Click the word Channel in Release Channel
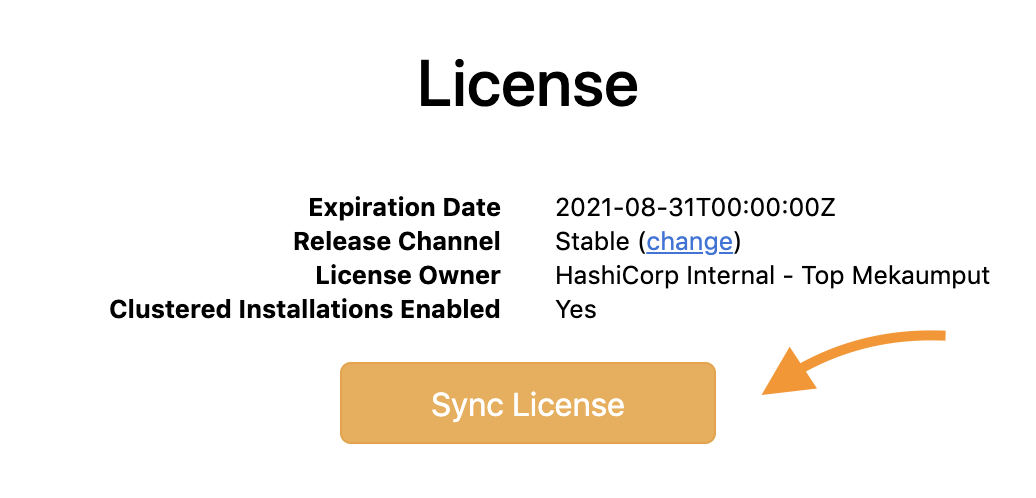This screenshot has width=1036, height=498. pyautogui.click(x=450, y=241)
